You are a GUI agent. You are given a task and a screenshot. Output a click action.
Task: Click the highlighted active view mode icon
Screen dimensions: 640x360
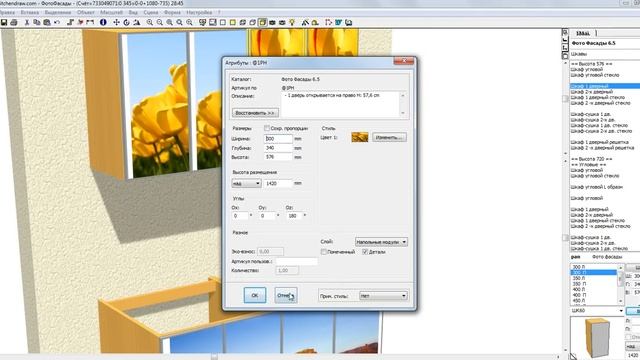click(262, 22)
